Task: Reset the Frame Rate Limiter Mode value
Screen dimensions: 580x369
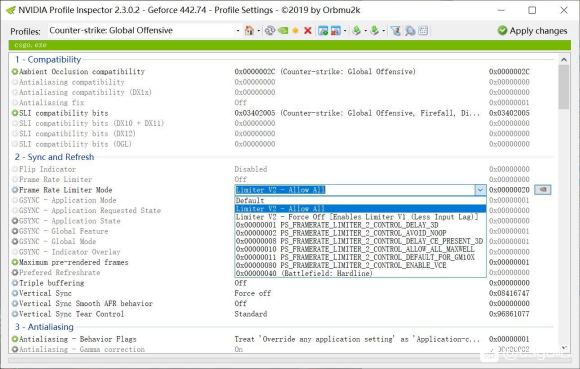Action: click(x=543, y=190)
